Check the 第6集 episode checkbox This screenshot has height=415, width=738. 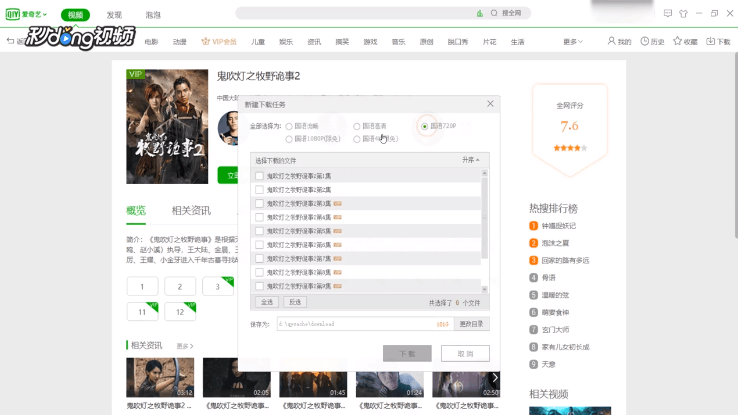pos(259,245)
